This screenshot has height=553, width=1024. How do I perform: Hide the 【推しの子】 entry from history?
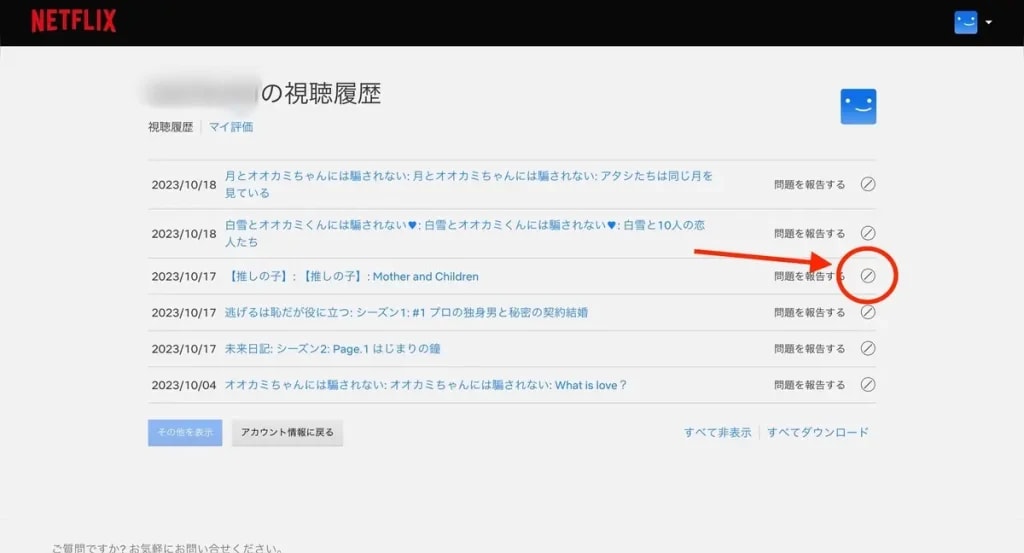coord(868,276)
